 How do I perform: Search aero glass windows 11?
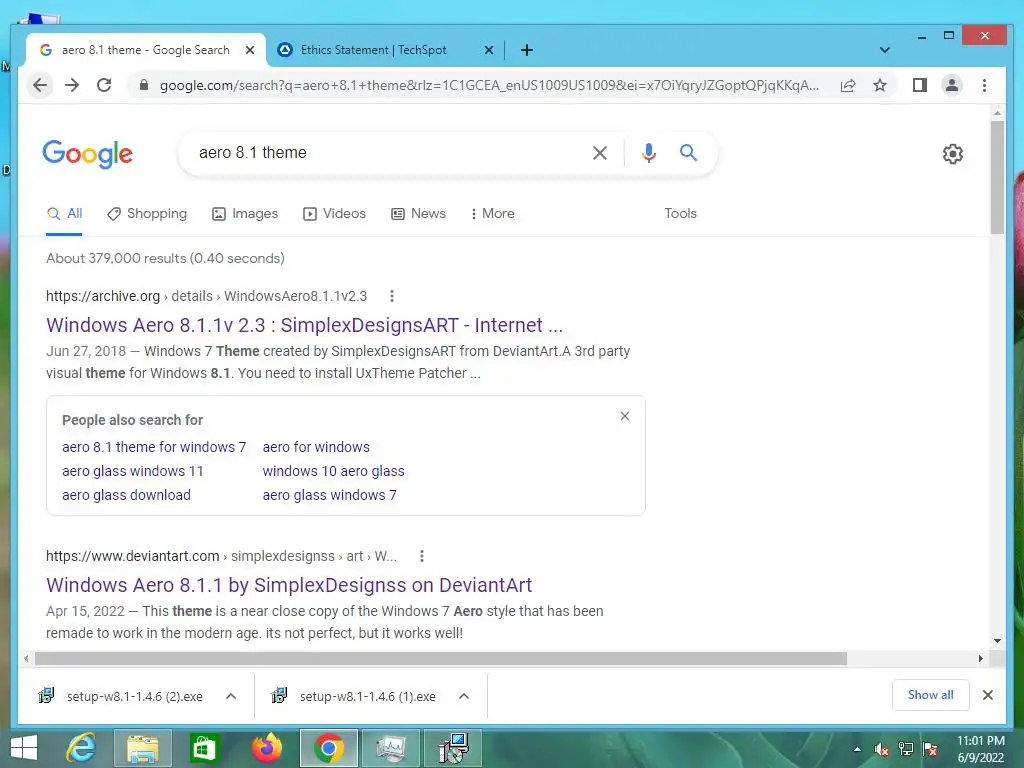(x=133, y=472)
